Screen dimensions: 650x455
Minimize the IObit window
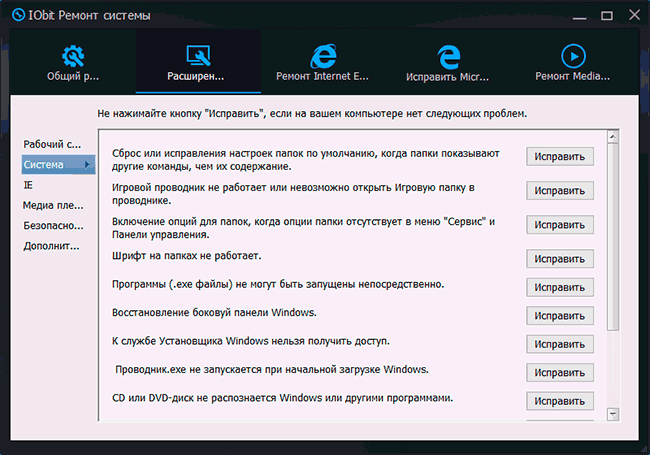[579, 16]
